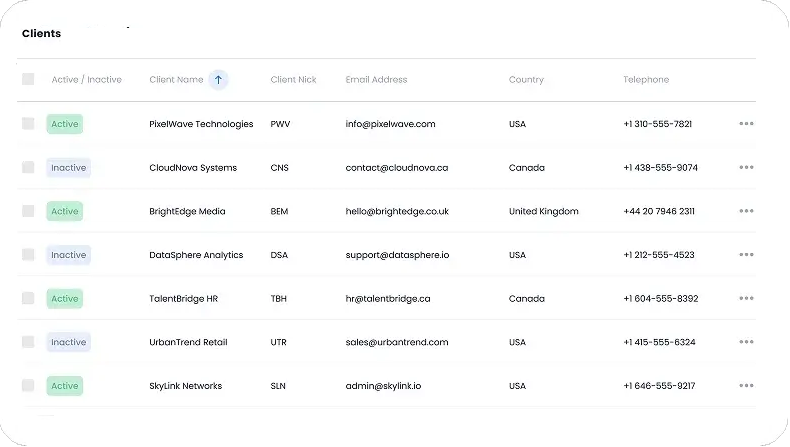The image size is (790, 447).
Task: Click the phone number +1 212-555-4523
Action: [659, 255]
